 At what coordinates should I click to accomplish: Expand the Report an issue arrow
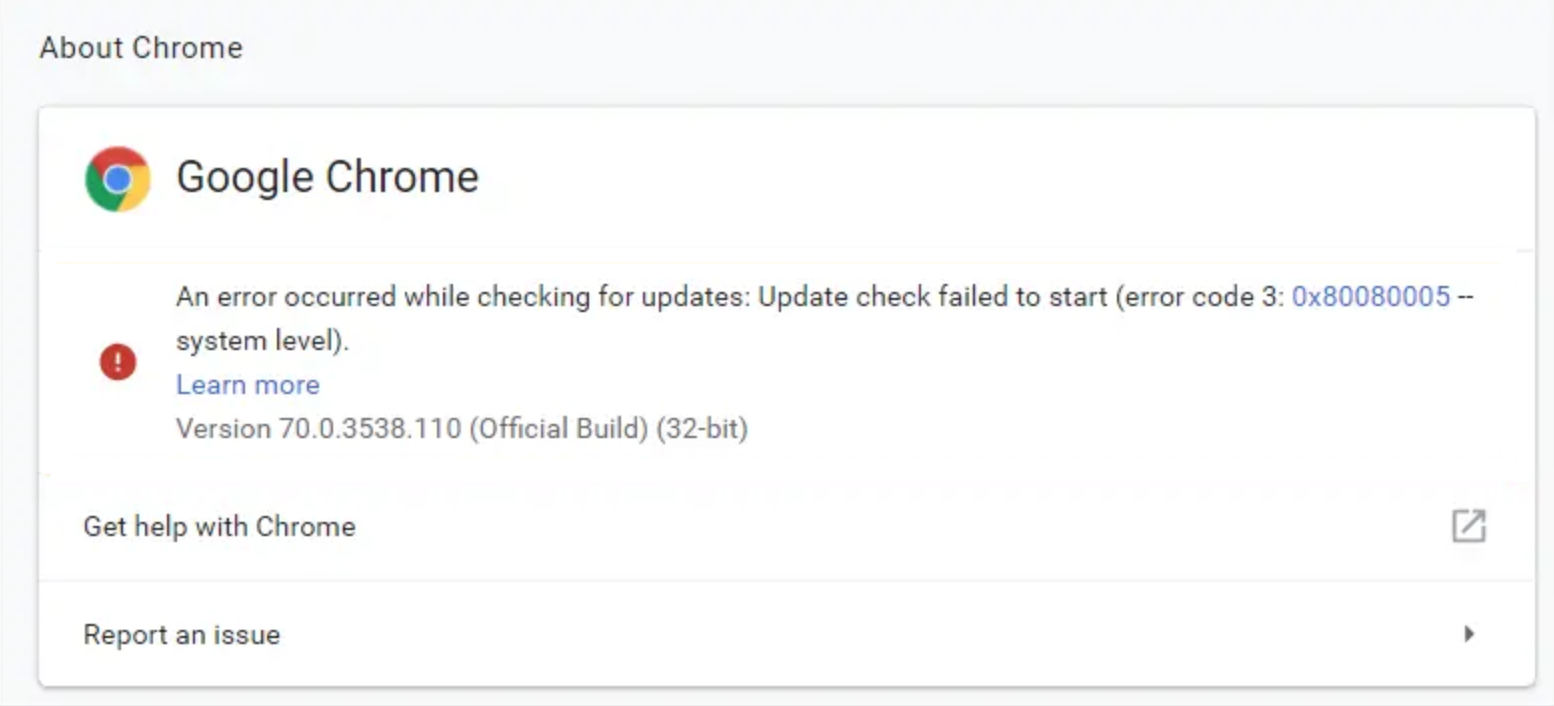pyautogui.click(x=1468, y=634)
